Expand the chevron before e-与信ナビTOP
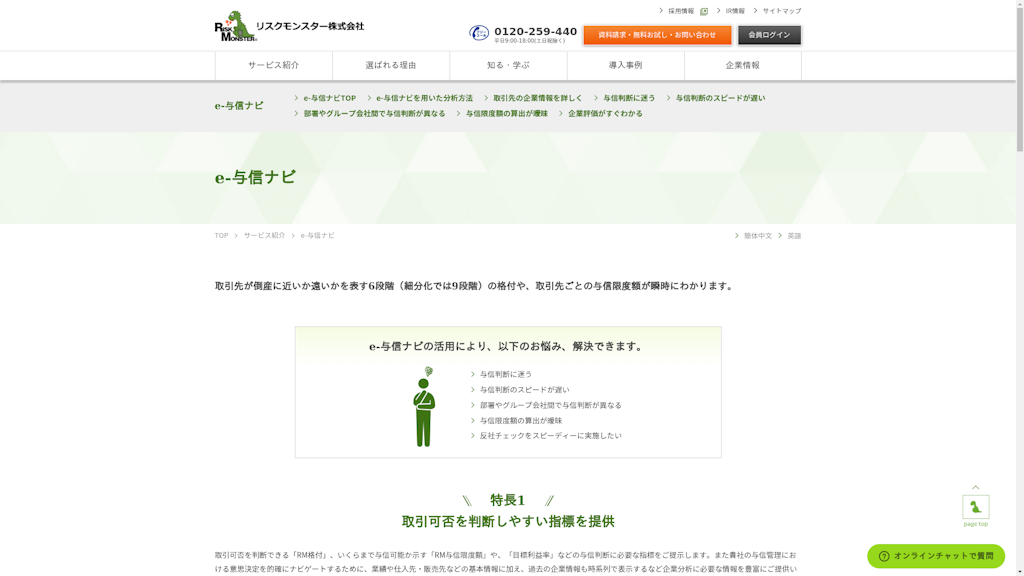Screen dimensions: 1024x576 (297, 97)
